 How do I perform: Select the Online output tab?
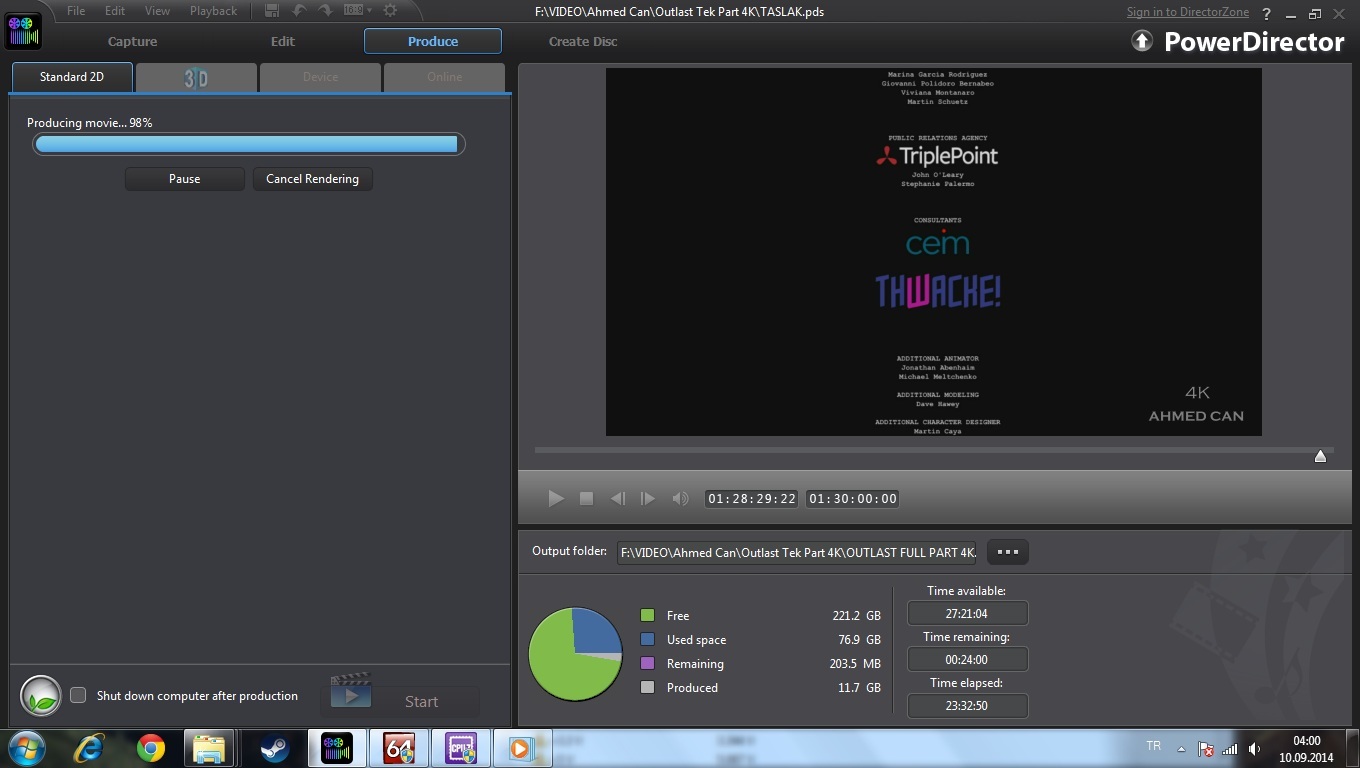[x=444, y=78]
